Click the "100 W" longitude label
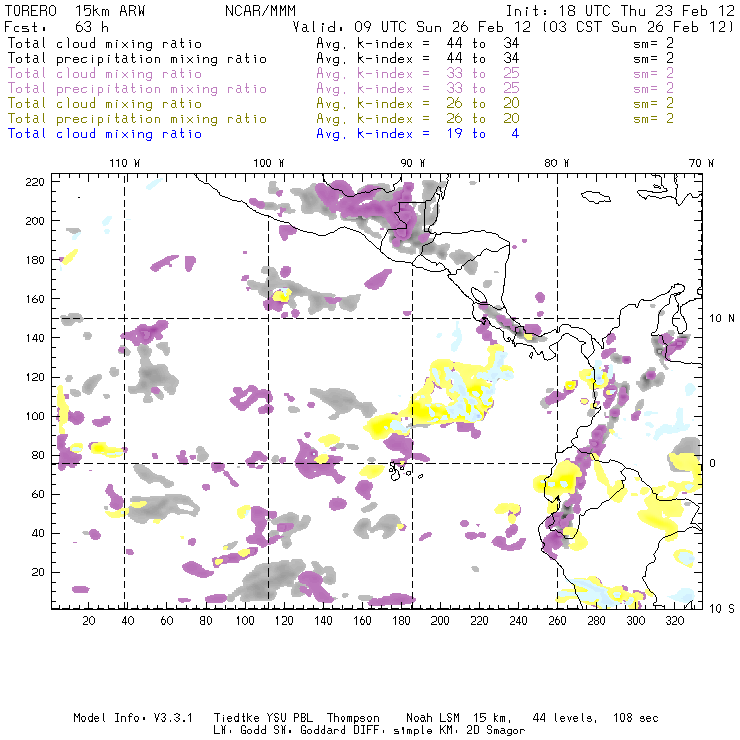This screenshot has width=740, height=740. tap(269, 163)
